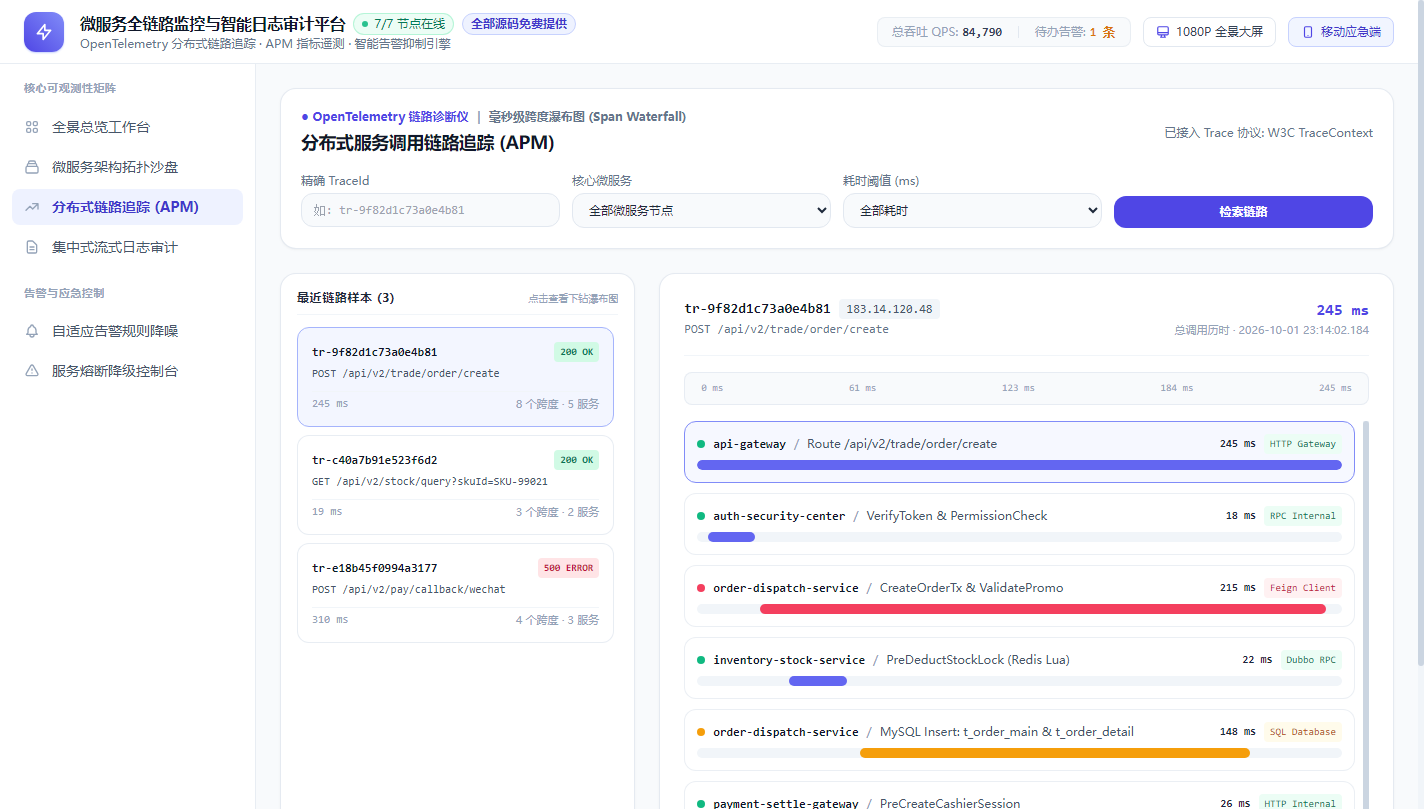Viewport: 1424px width, 809px height.
Task: Click the 全部源码免费提供 badge
Action: (x=519, y=24)
